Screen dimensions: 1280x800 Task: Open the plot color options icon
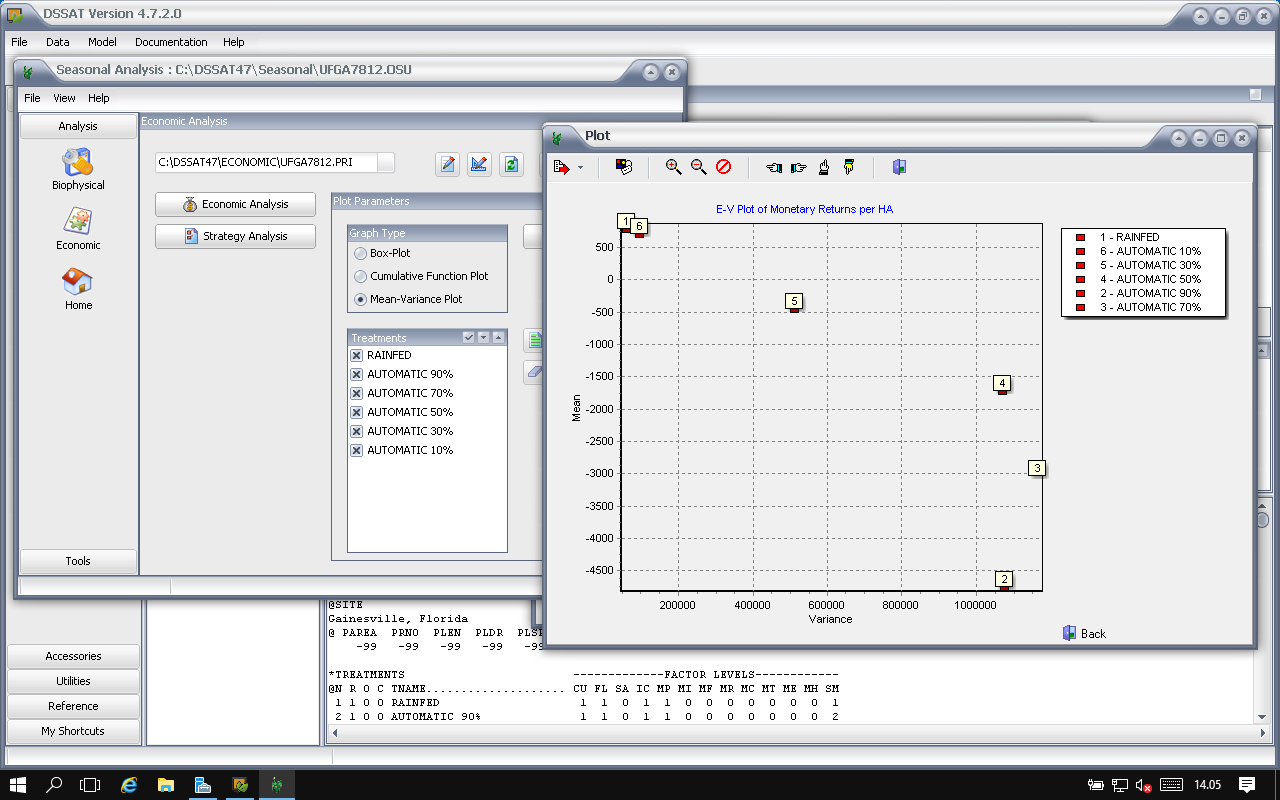tap(623, 167)
